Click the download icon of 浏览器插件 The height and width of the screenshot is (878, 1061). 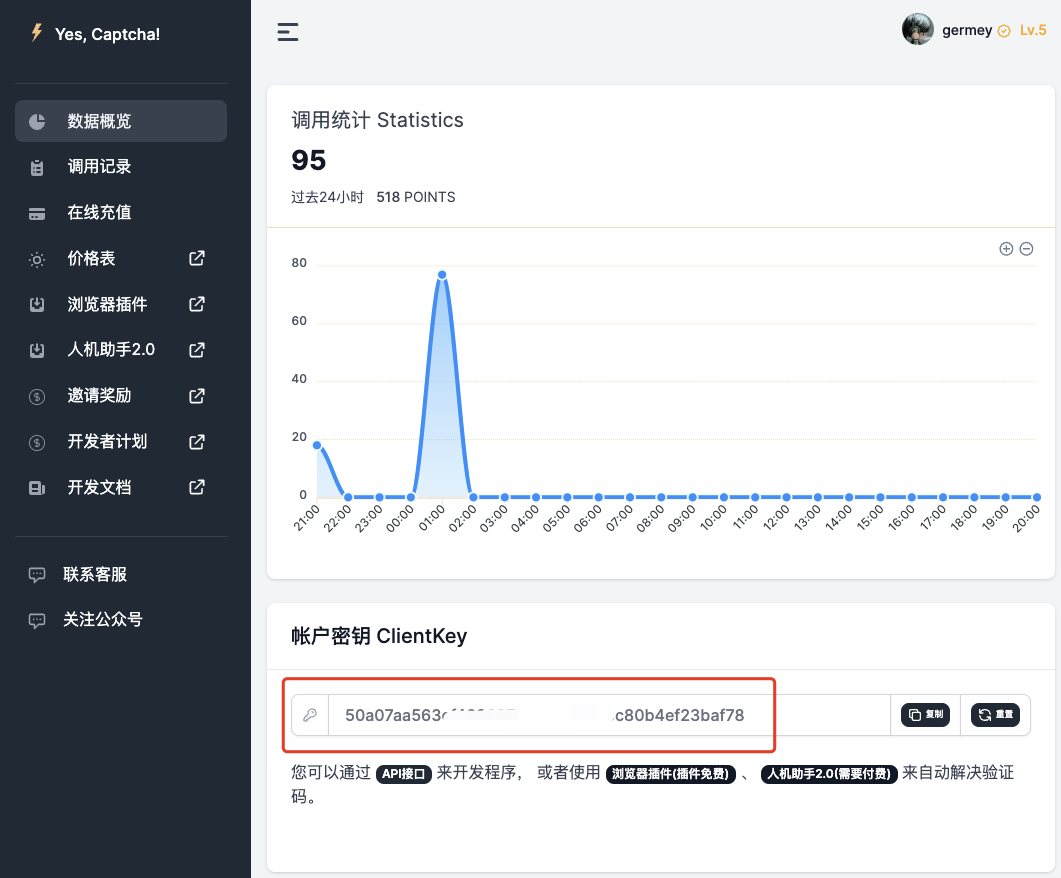click(x=37, y=305)
